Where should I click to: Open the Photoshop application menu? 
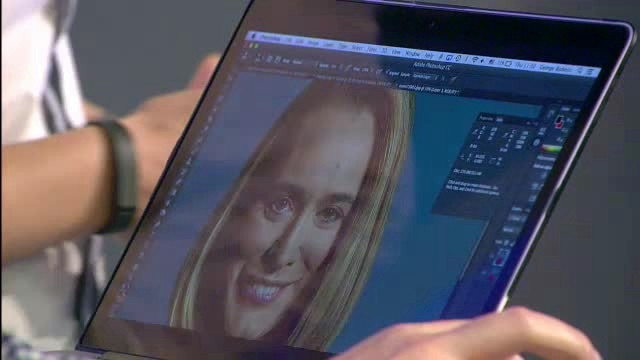[271, 38]
